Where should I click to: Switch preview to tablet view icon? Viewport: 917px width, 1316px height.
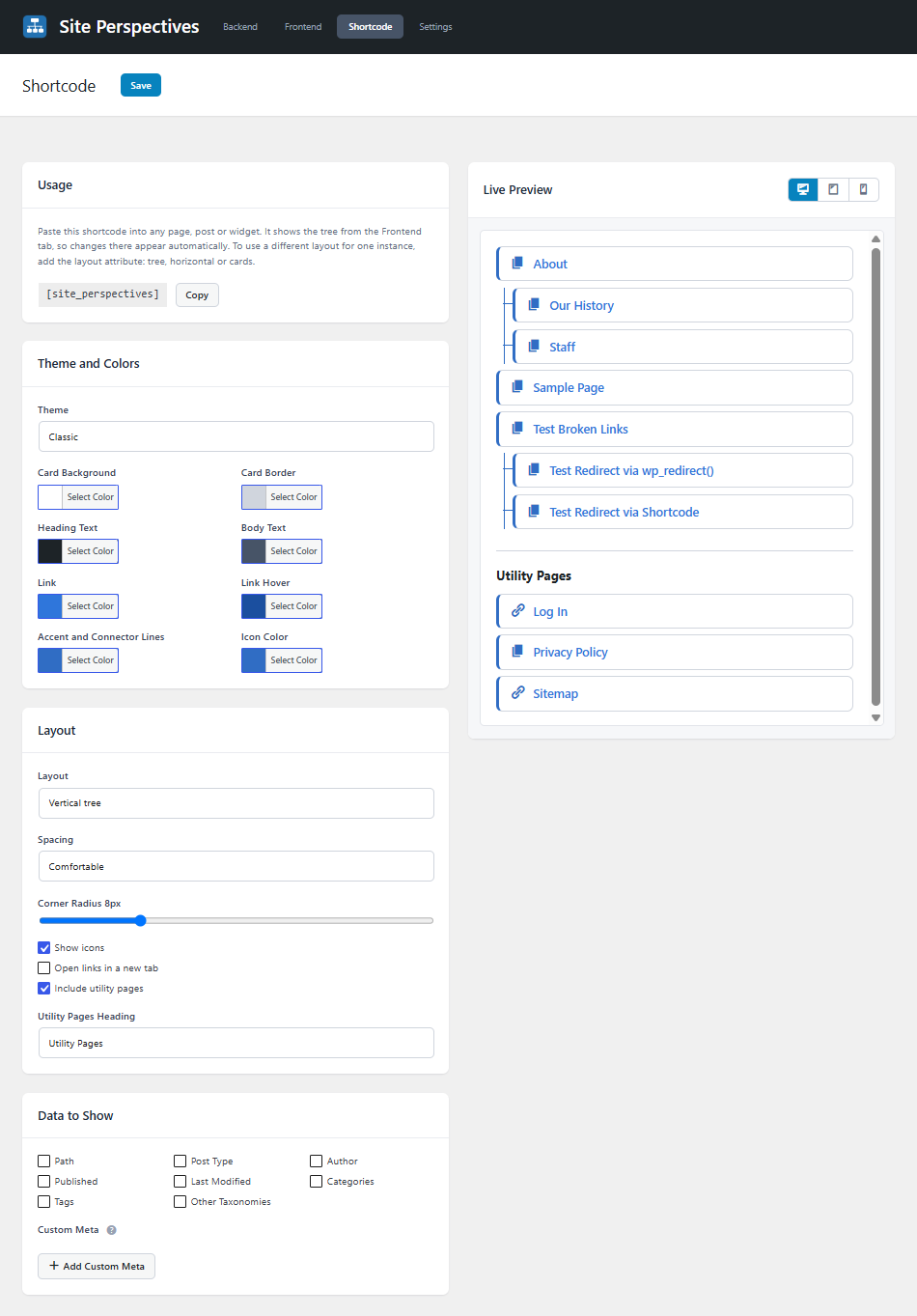click(833, 189)
